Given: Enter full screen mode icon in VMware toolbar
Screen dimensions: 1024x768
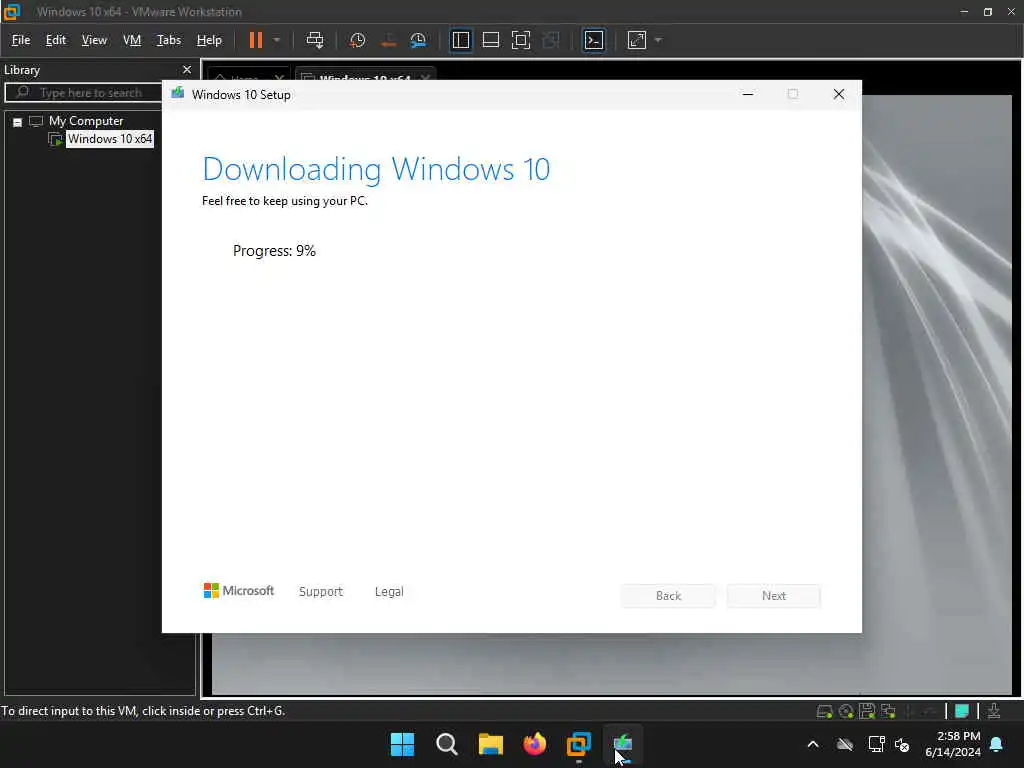Looking at the screenshot, I should [x=520, y=40].
